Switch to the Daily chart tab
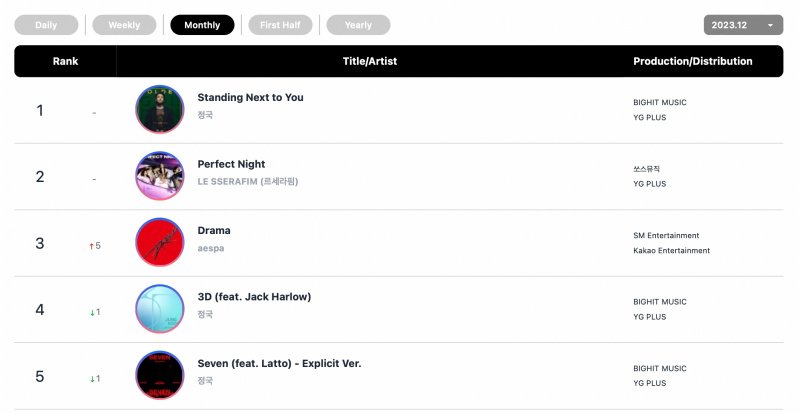Screen dimensions: 800x413 pyautogui.click(x=46, y=25)
